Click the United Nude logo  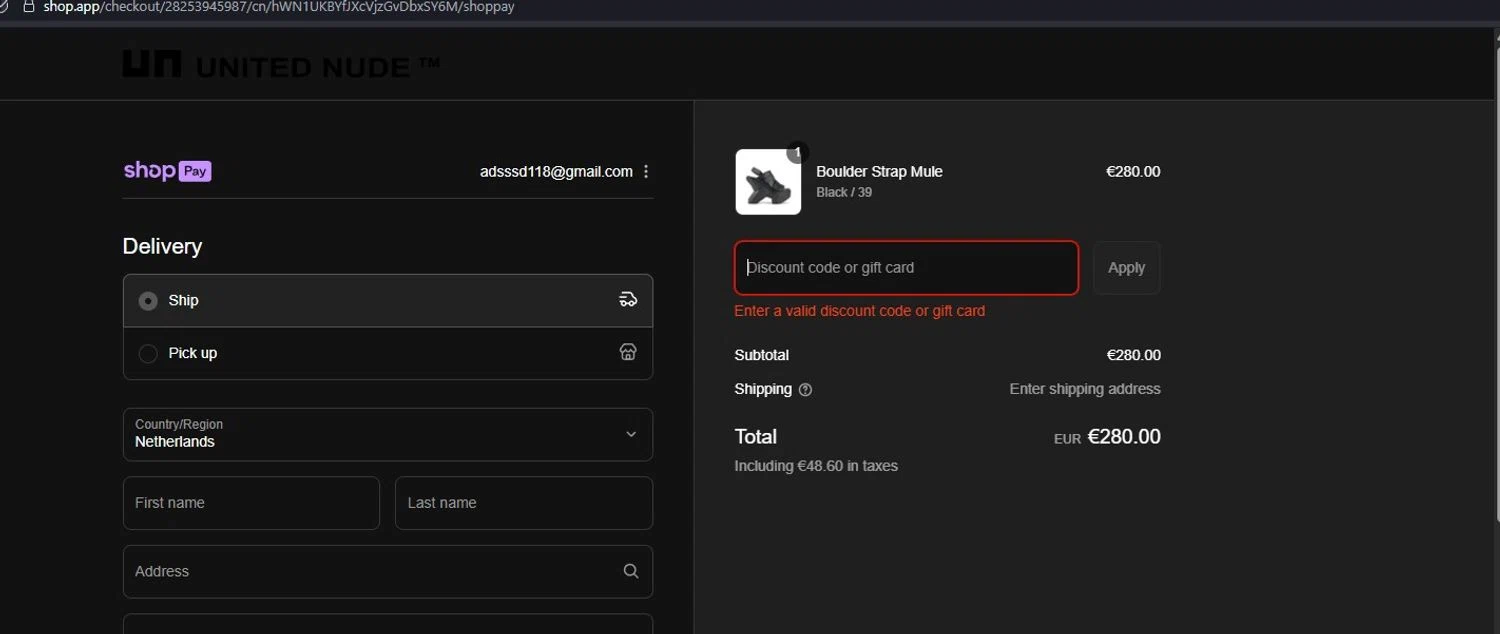click(281, 66)
